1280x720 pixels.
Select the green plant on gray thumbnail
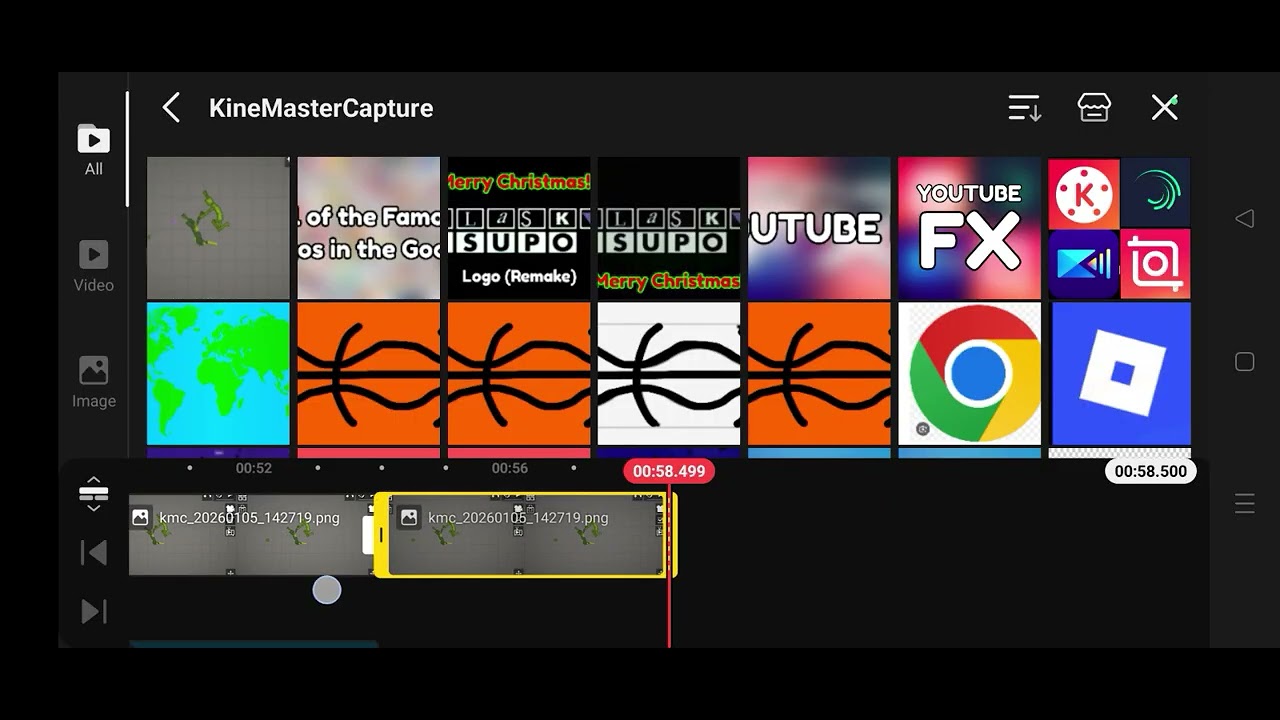coord(218,228)
